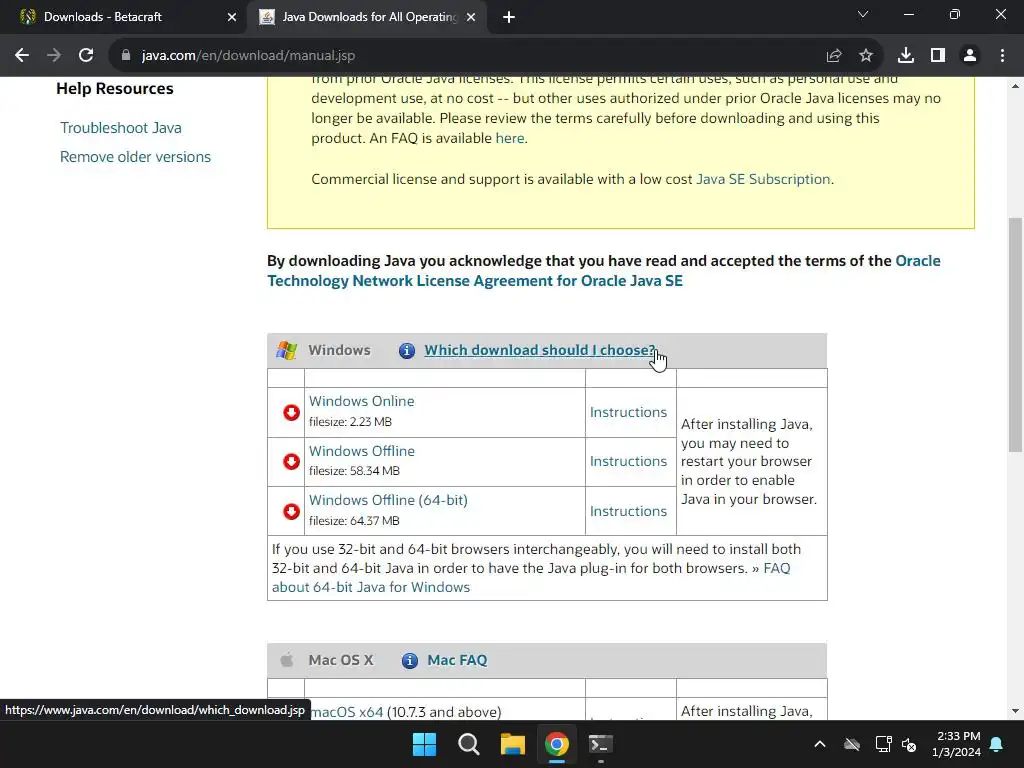Click the scrollbar down arrow
Image resolution: width=1024 pixels, height=768 pixels.
pos(1015,711)
